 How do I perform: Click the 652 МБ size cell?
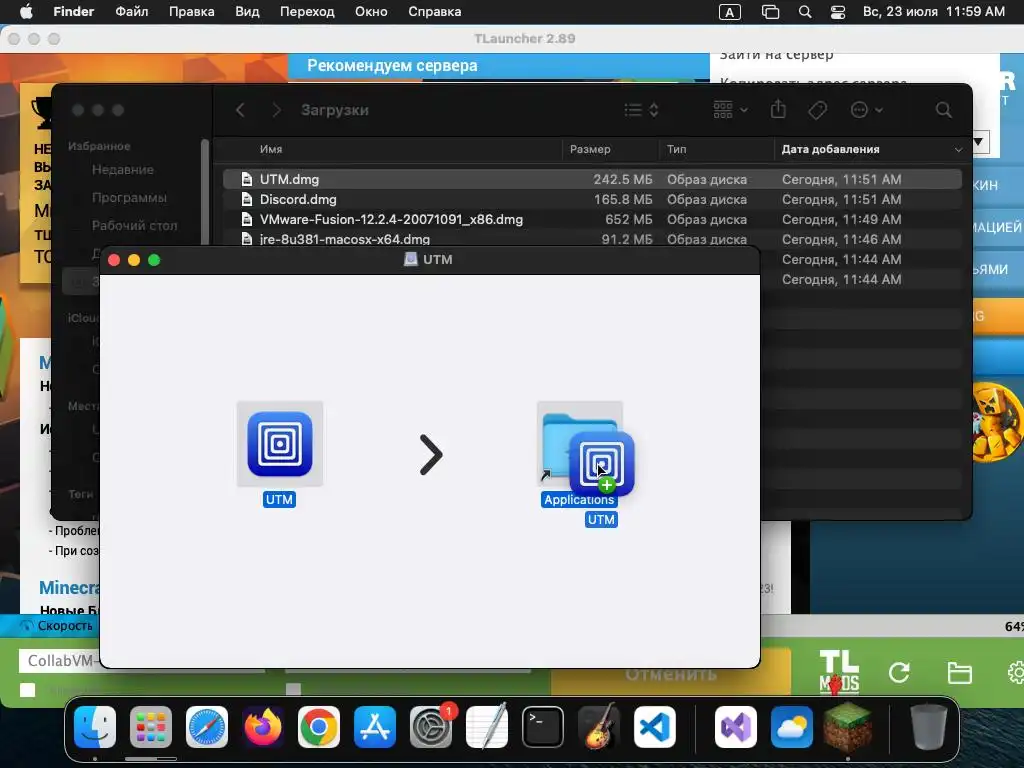coord(628,219)
